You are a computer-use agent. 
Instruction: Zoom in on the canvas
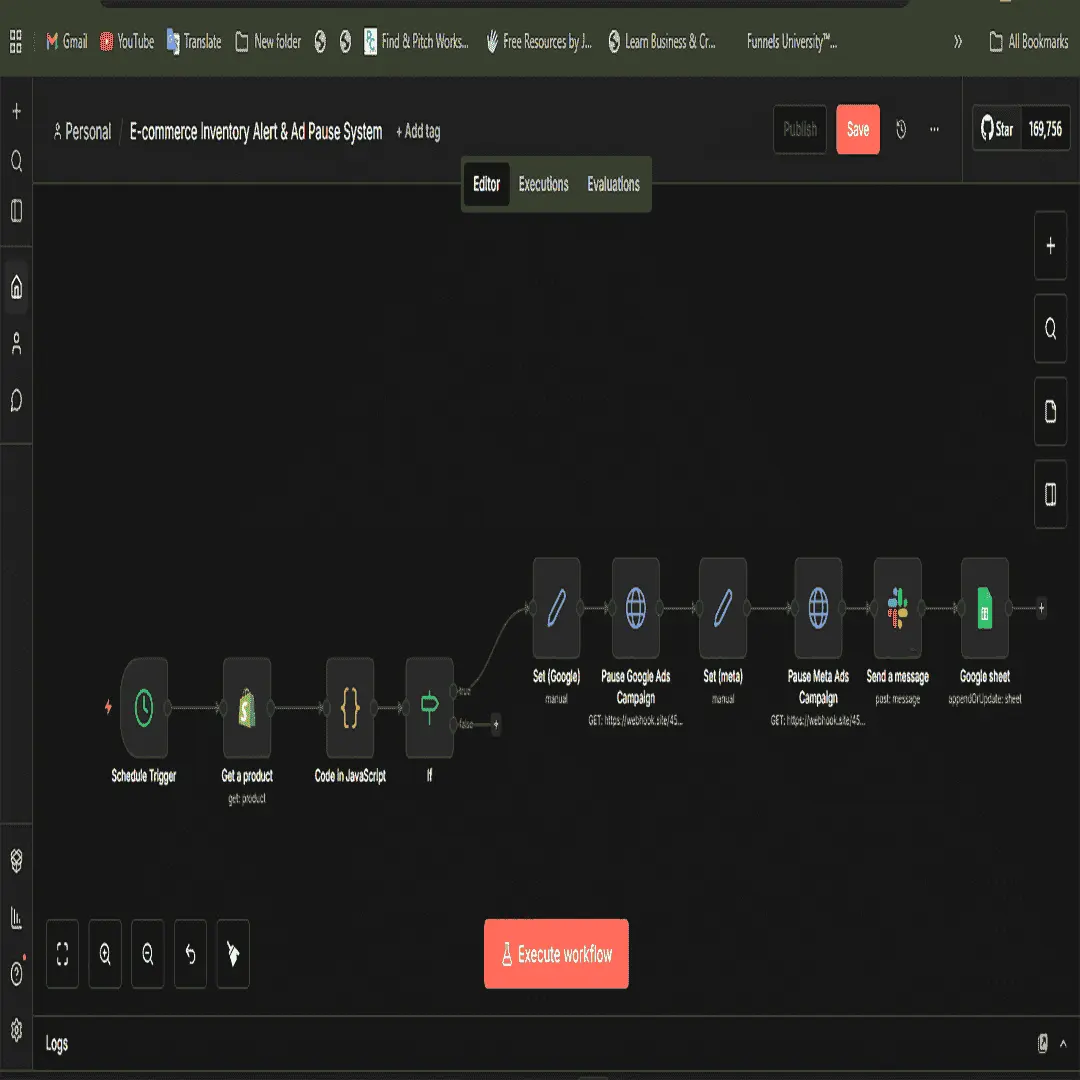pos(105,954)
